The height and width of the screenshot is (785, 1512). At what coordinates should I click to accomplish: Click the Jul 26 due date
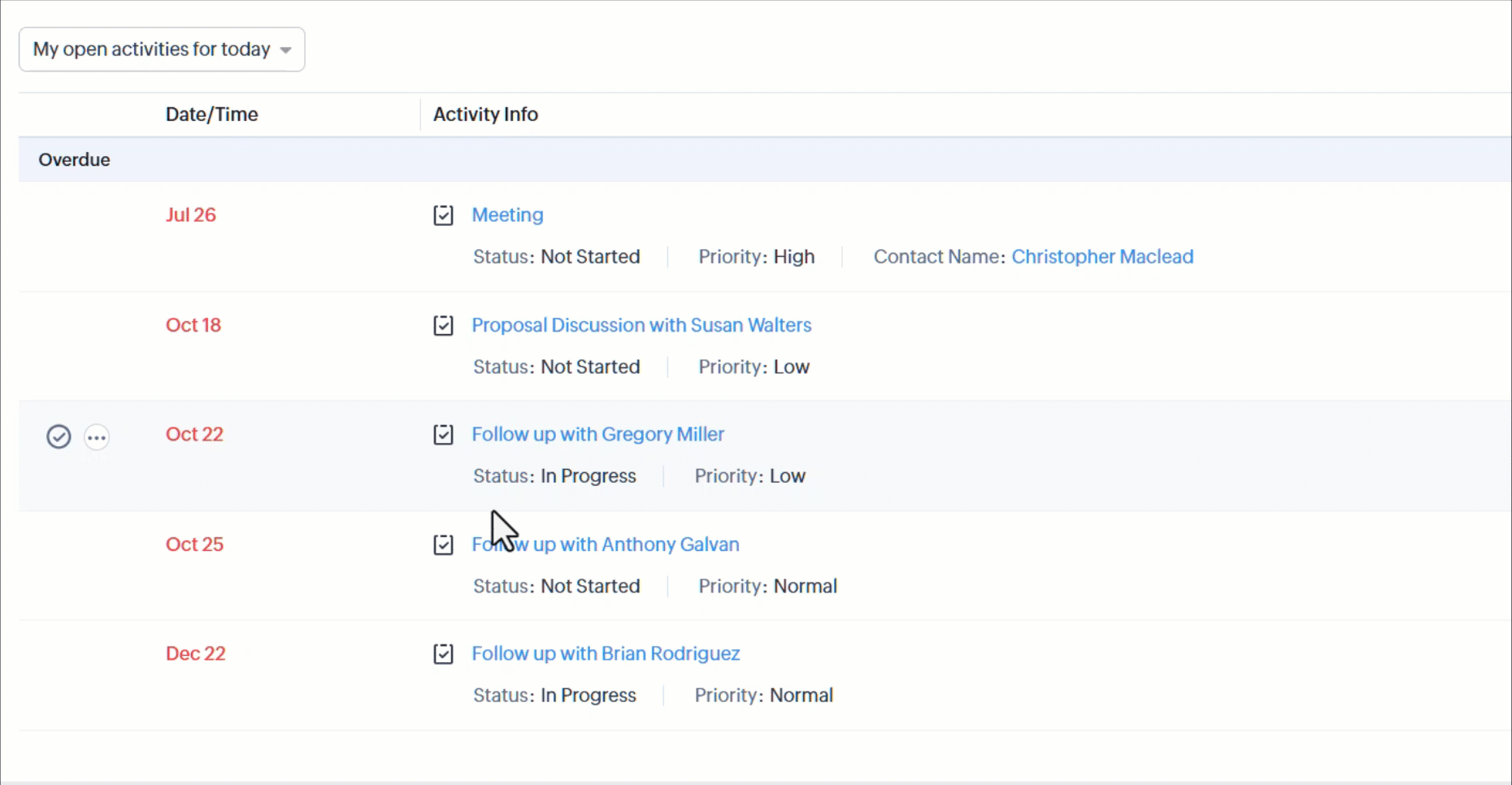[x=191, y=215]
